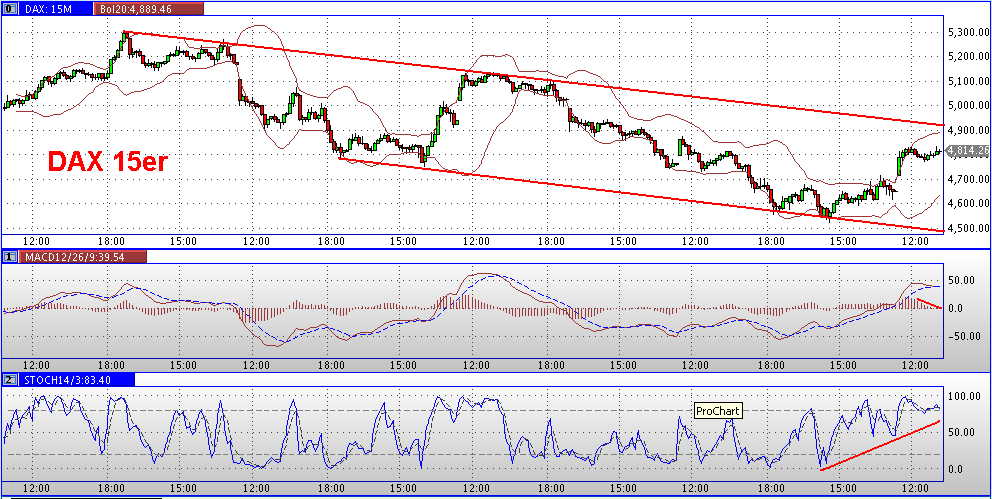Screen dimensions: 992x499
Task: Click the ProChart tooltip label
Action: click(717, 411)
